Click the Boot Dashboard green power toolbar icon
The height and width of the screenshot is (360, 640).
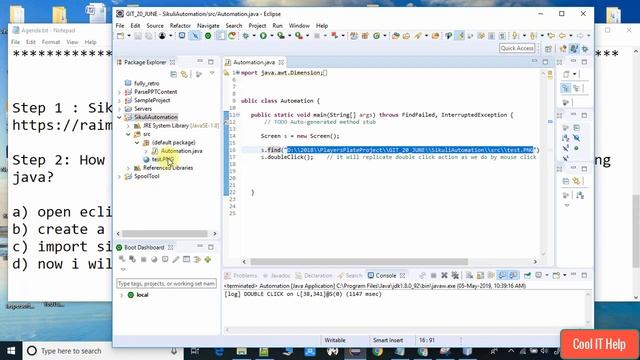click(208, 36)
